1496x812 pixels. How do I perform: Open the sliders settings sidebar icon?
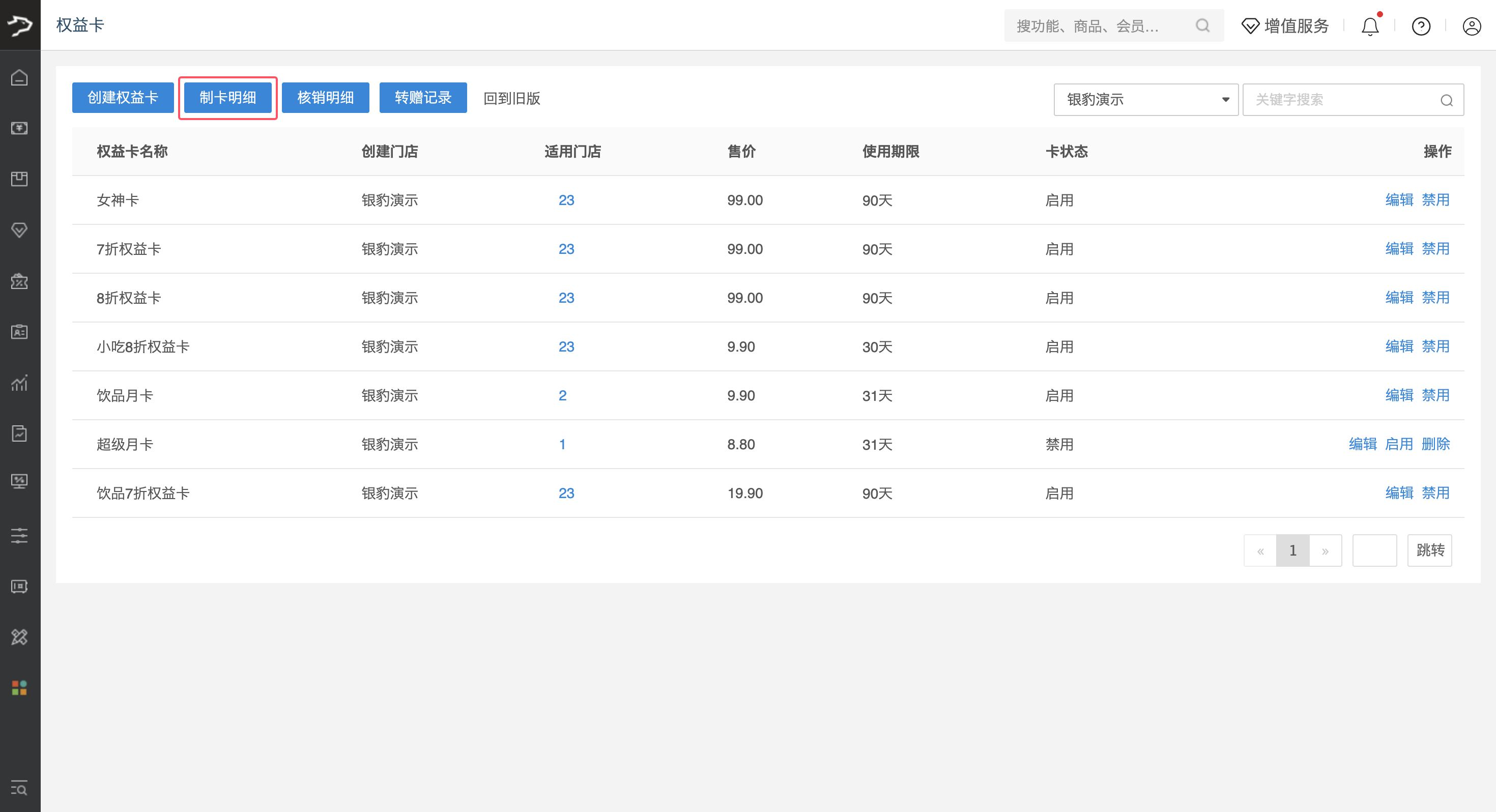[20, 535]
